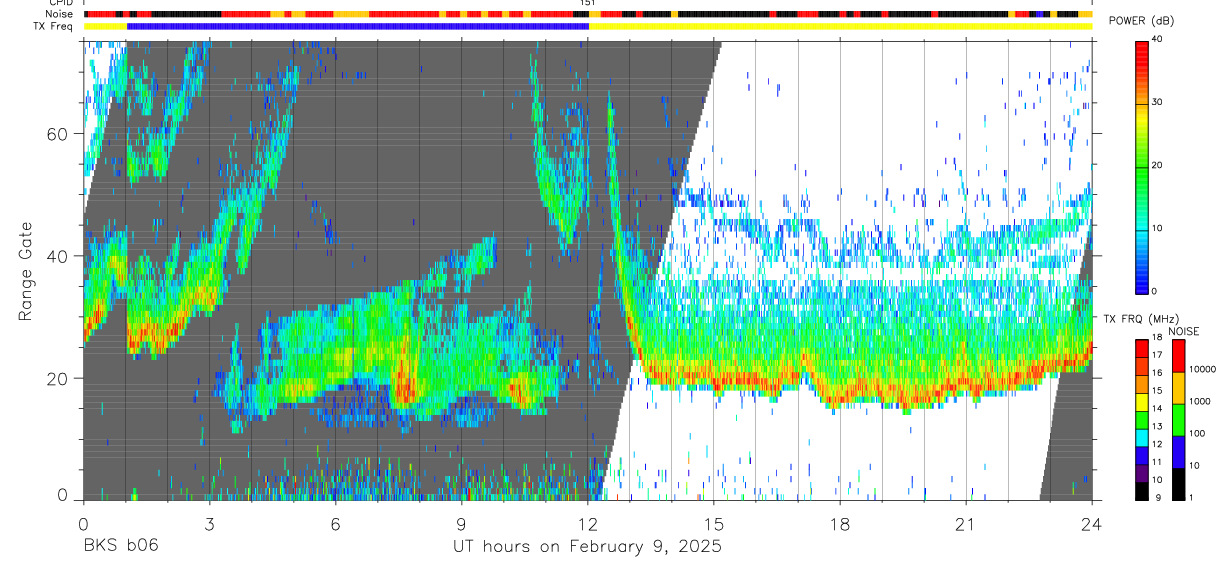Viewport: 1228px width, 567px height.
Task: Select the blue swatch in the NOISE legend
Action: pos(1178,452)
